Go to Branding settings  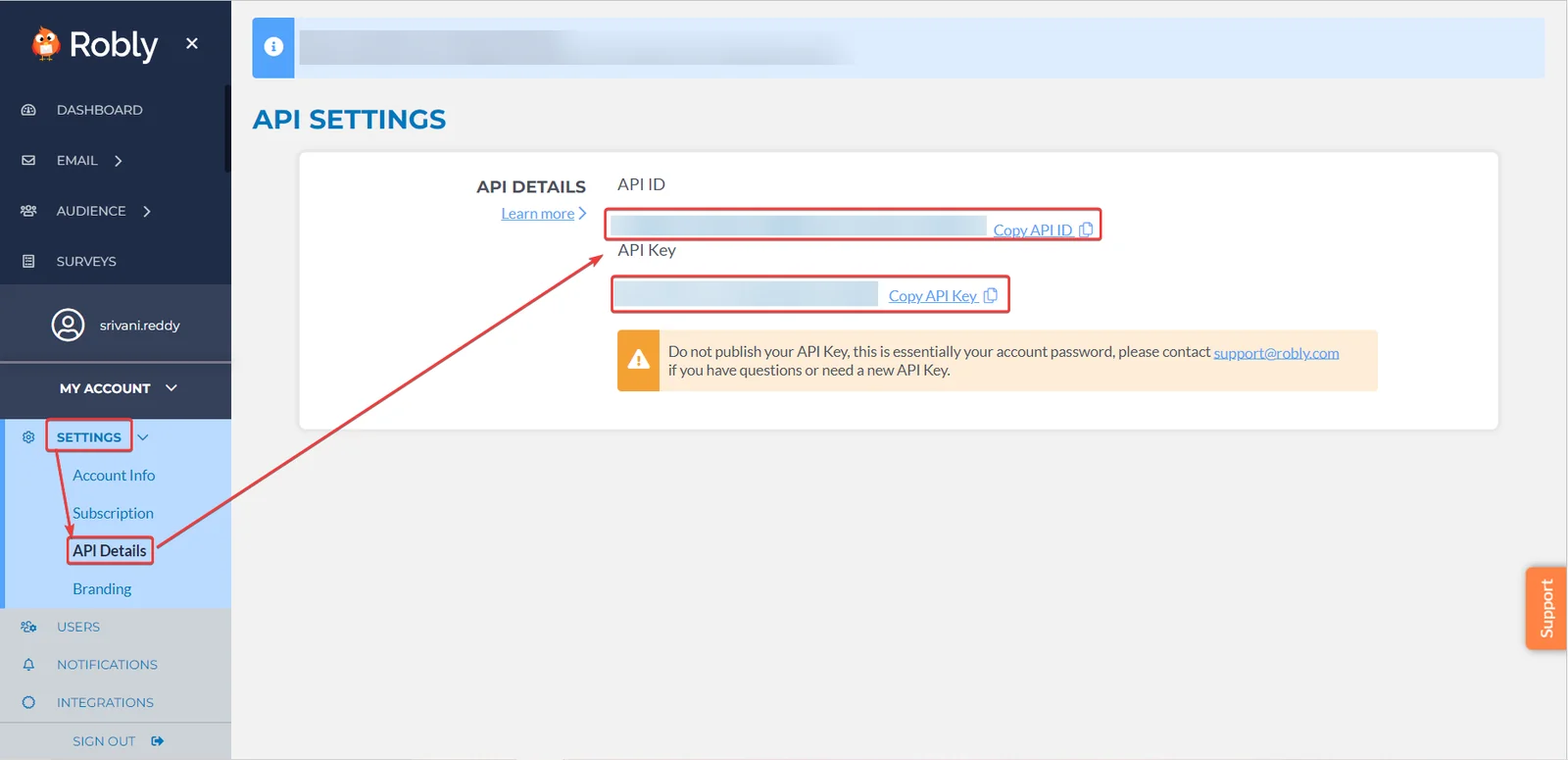[x=102, y=589]
